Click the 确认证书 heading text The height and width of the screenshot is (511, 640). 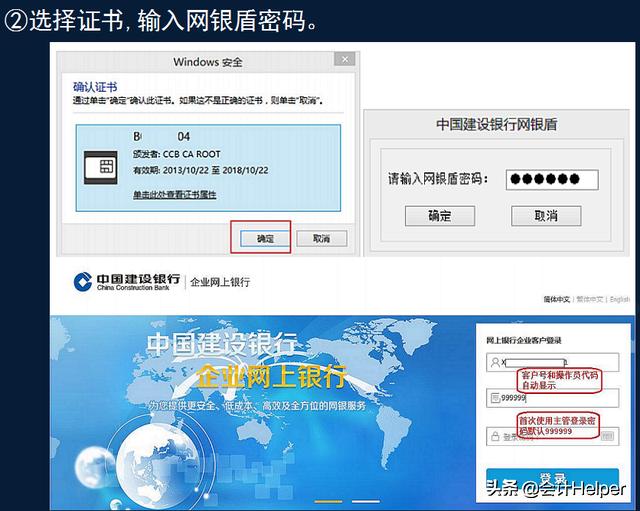tap(95, 87)
